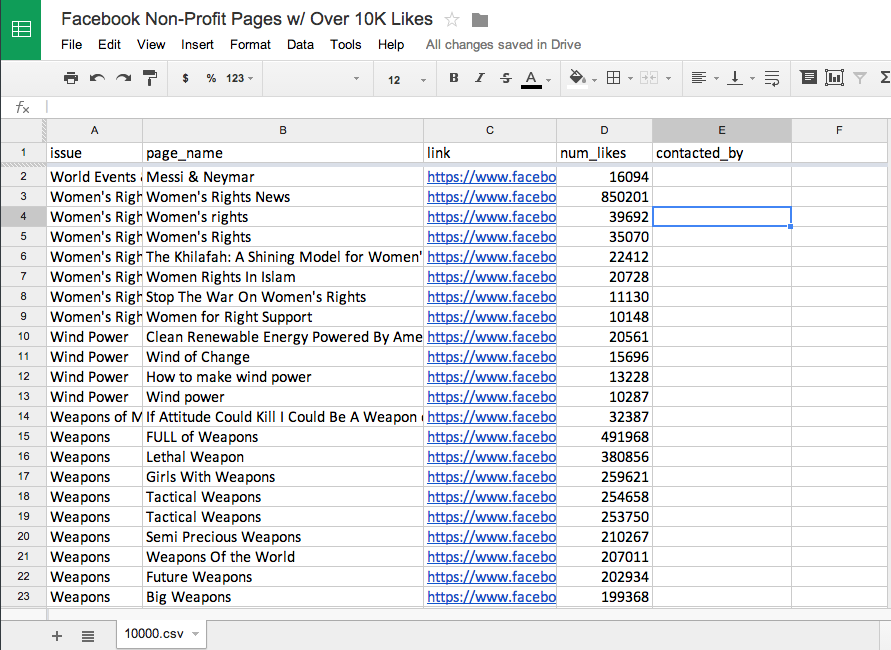Select the cell with 491968
This screenshot has height=650, width=891.
click(604, 437)
